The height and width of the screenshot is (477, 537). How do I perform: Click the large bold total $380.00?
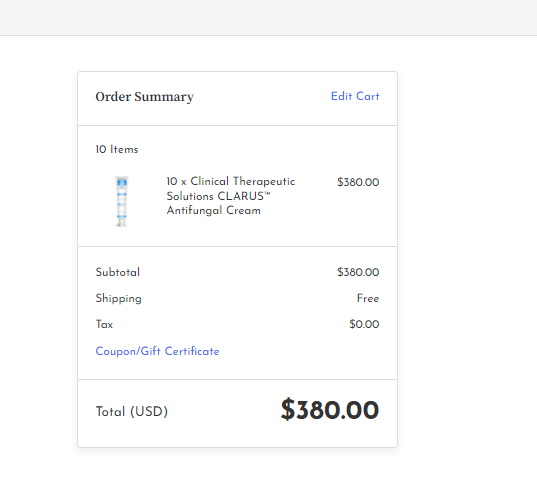[x=330, y=410]
